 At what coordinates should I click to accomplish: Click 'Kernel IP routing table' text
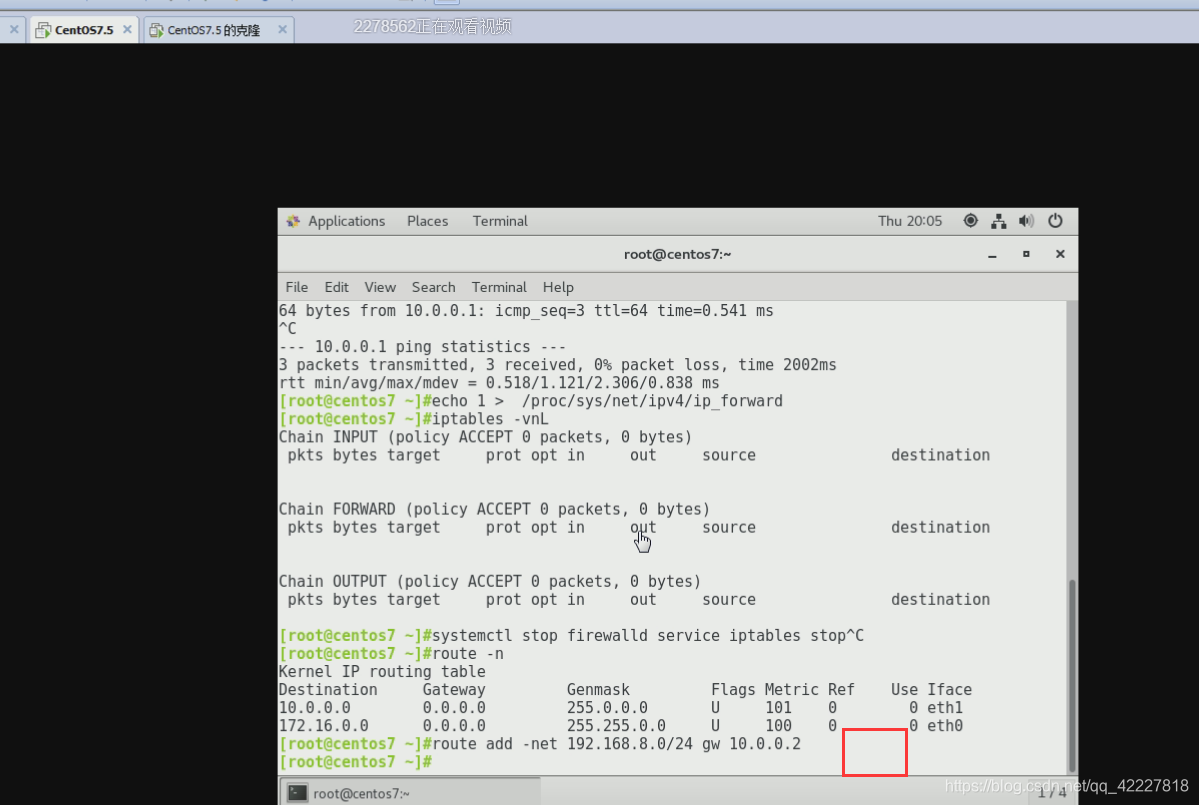click(382, 672)
